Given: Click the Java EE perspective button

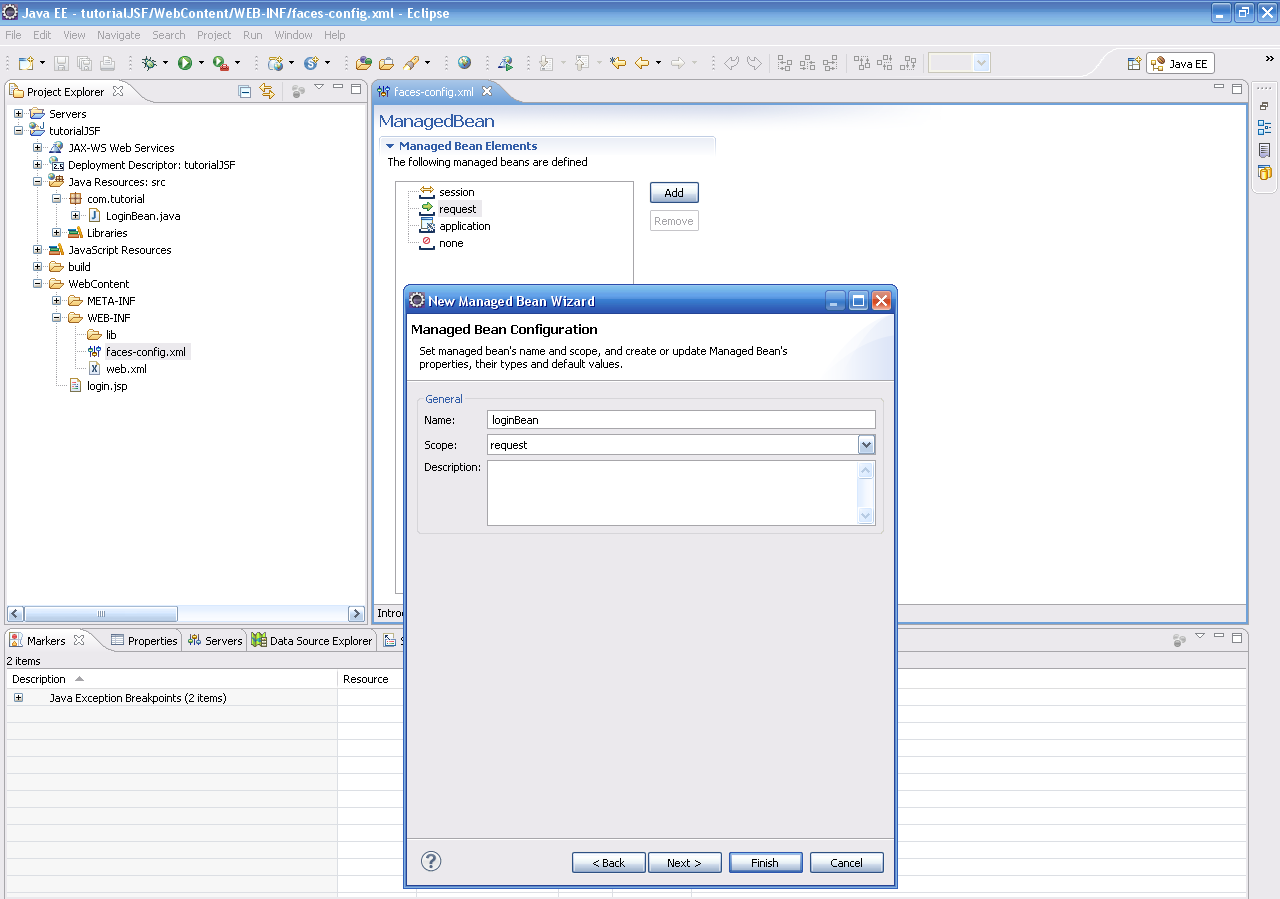Looking at the screenshot, I should 1180,63.
